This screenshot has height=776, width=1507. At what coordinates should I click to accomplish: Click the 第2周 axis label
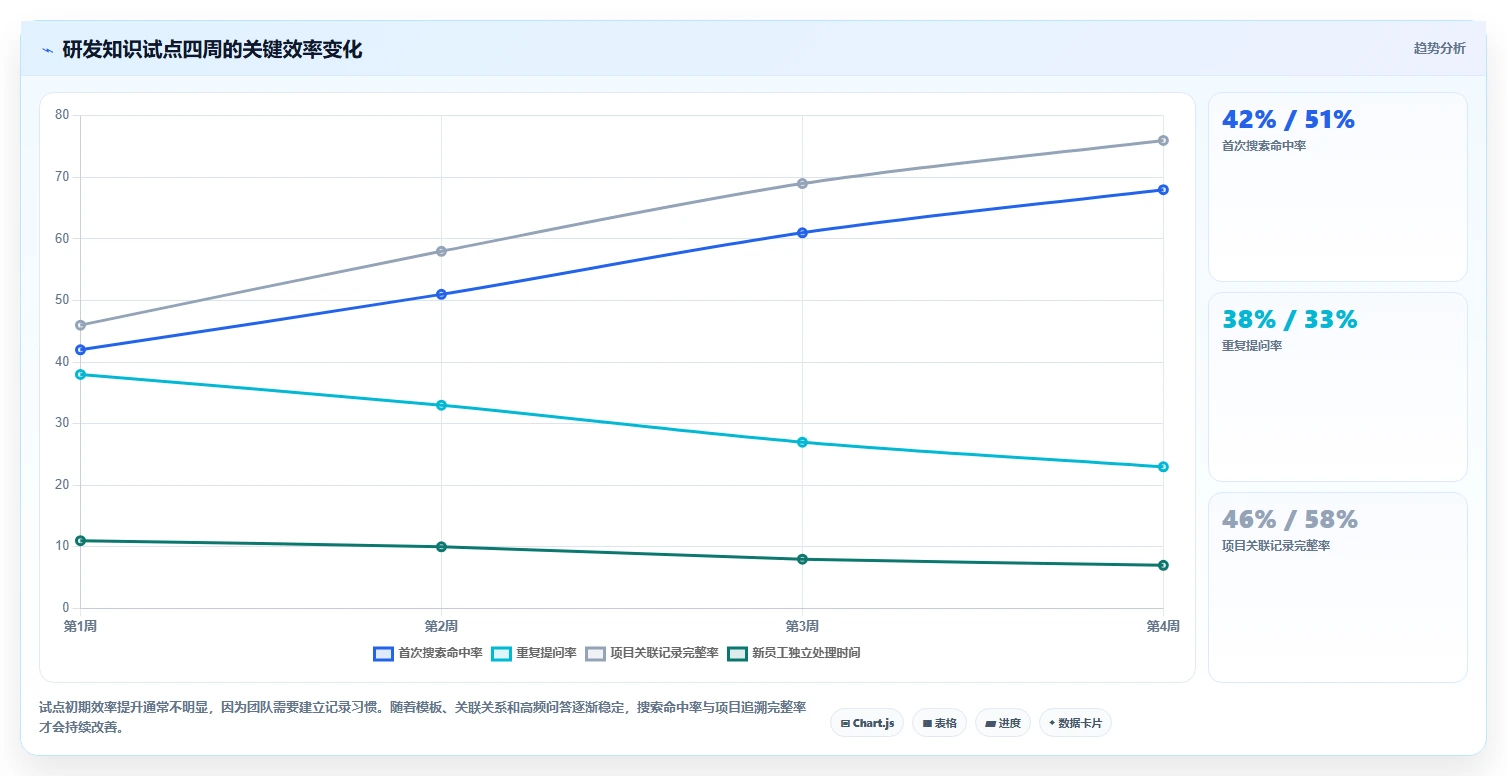click(441, 627)
